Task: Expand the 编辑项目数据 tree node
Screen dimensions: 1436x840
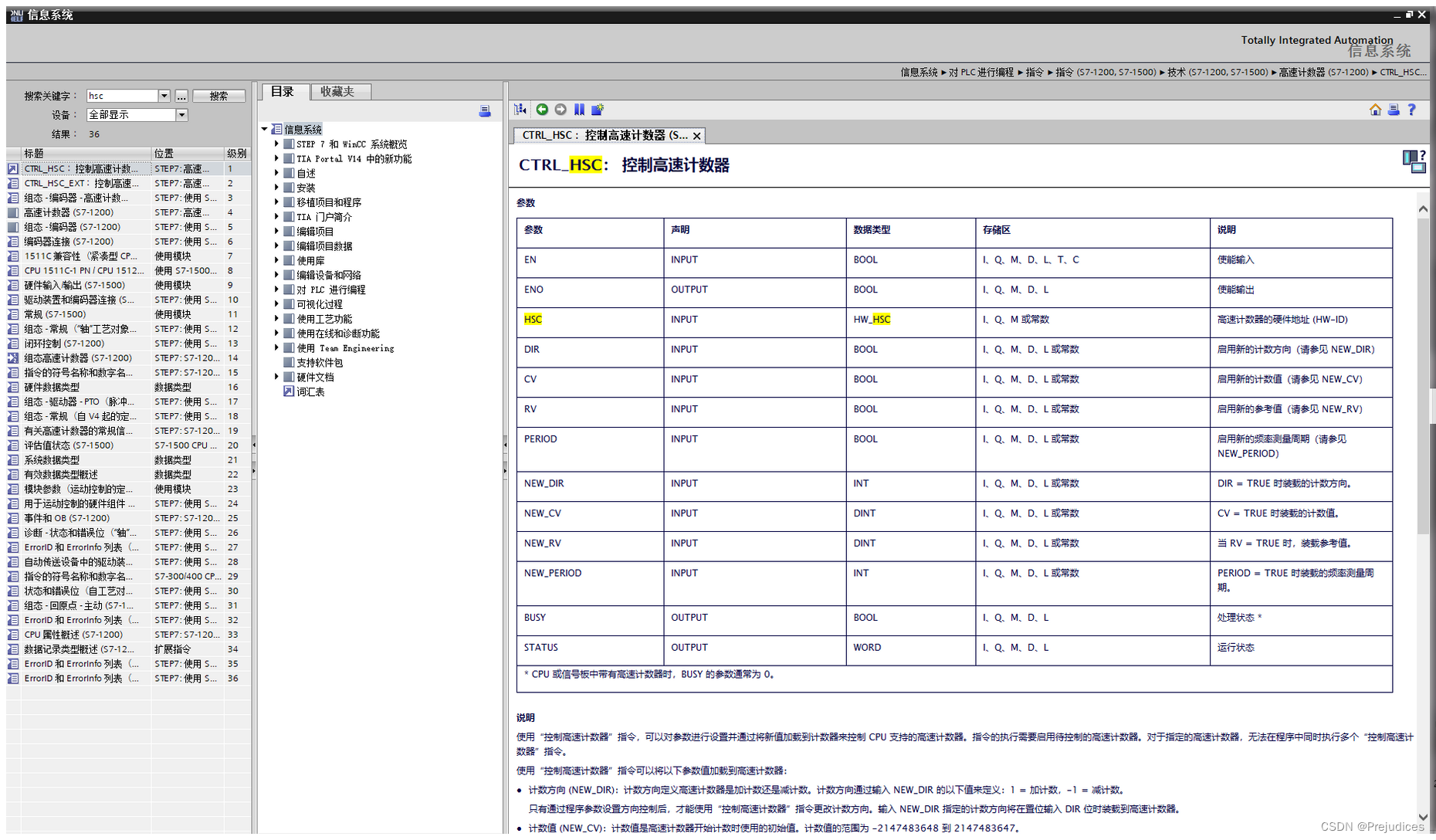Action: click(x=276, y=246)
